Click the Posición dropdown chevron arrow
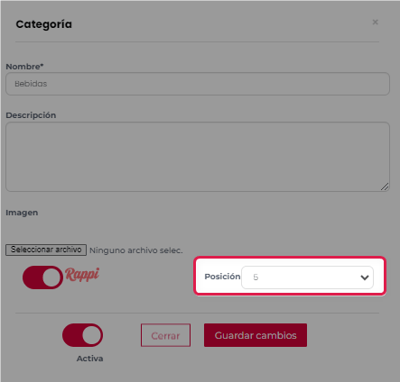Image resolution: width=400 pixels, height=382 pixels. point(364,277)
